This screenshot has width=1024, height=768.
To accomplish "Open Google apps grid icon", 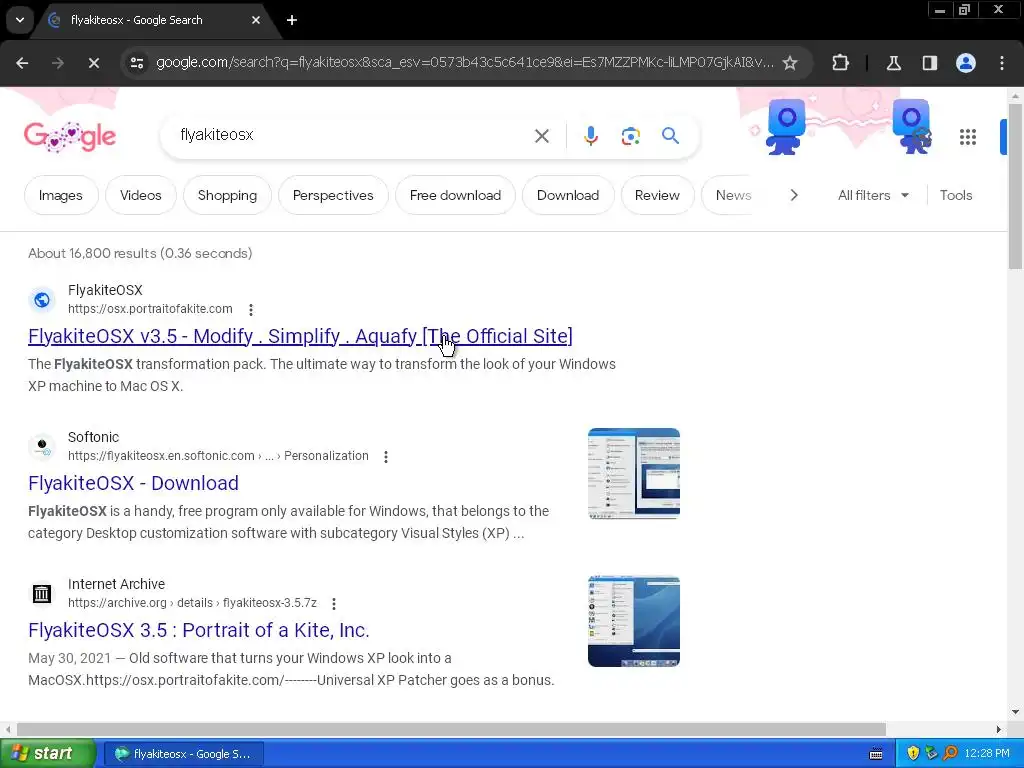I will 968,136.
